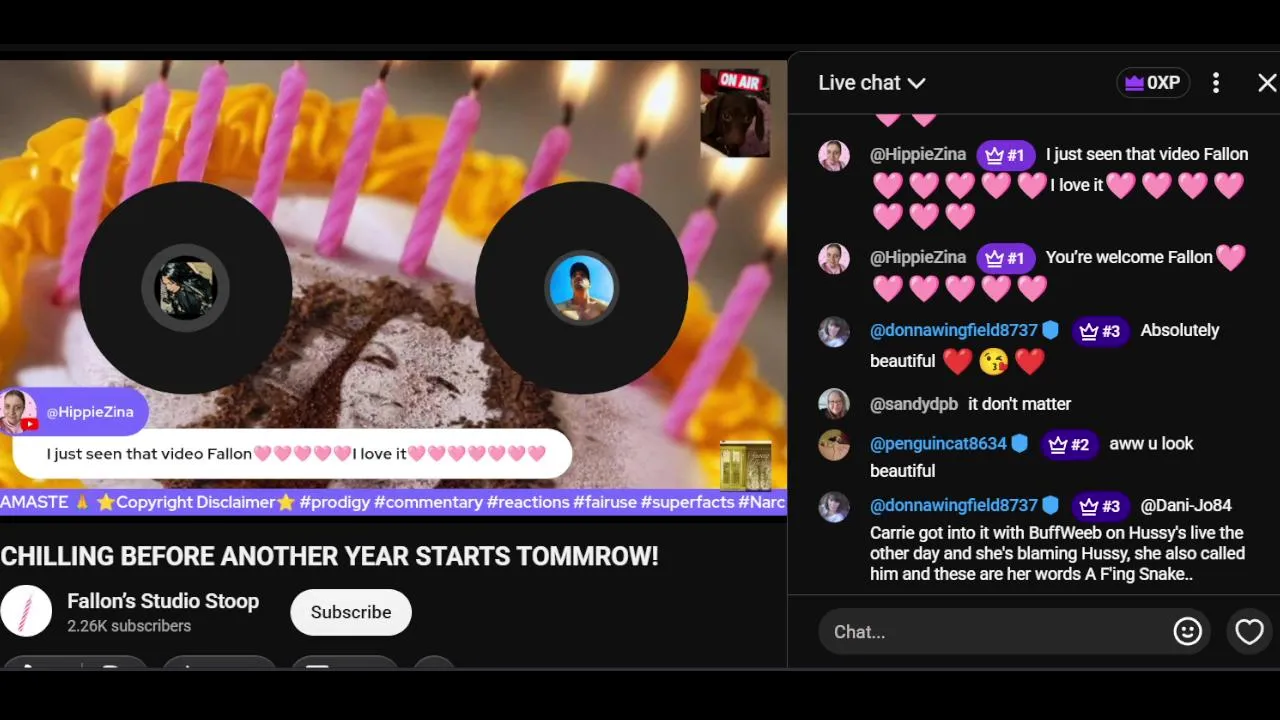This screenshot has height=720, width=1280.
Task: Click Fallon's Studio Stoop channel avatar
Action: click(26, 612)
